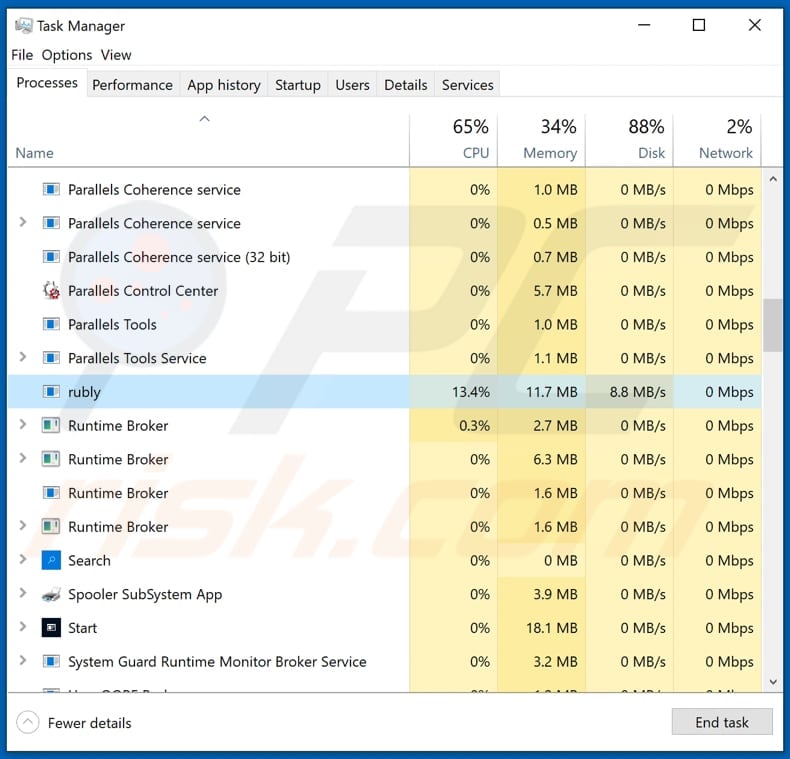Viewport: 790px width, 759px height.
Task: Expand the Runtime Broker 6.3 MB row
Action: 22,458
